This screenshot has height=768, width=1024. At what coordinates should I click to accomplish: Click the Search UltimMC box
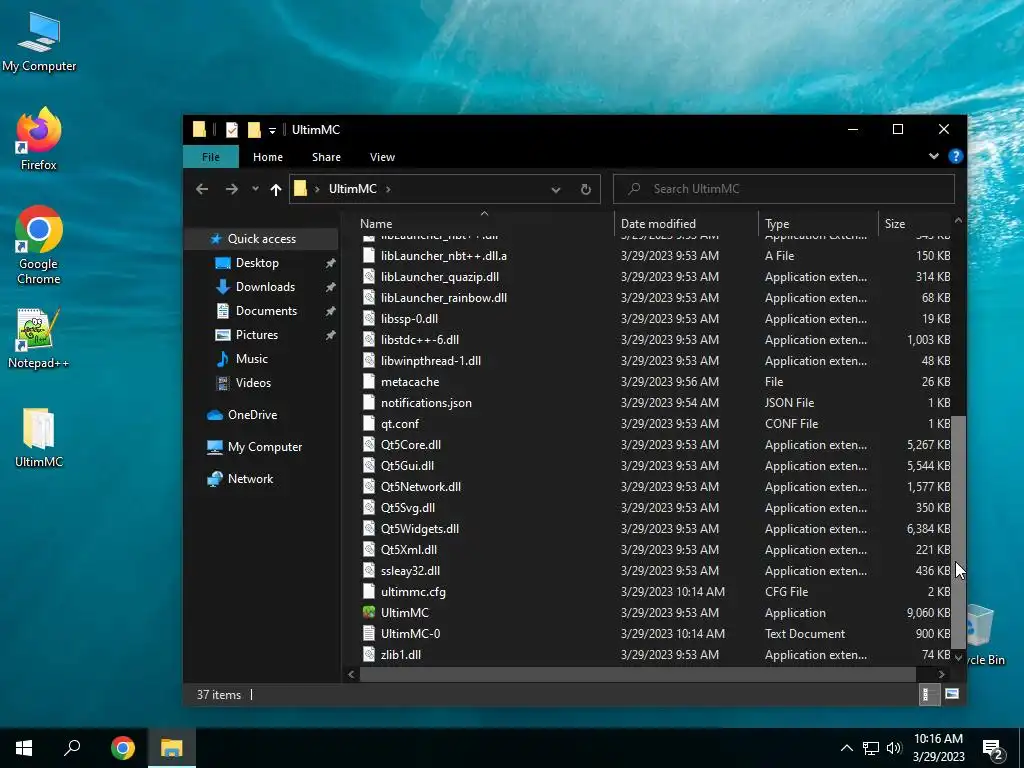pyautogui.click(x=784, y=189)
